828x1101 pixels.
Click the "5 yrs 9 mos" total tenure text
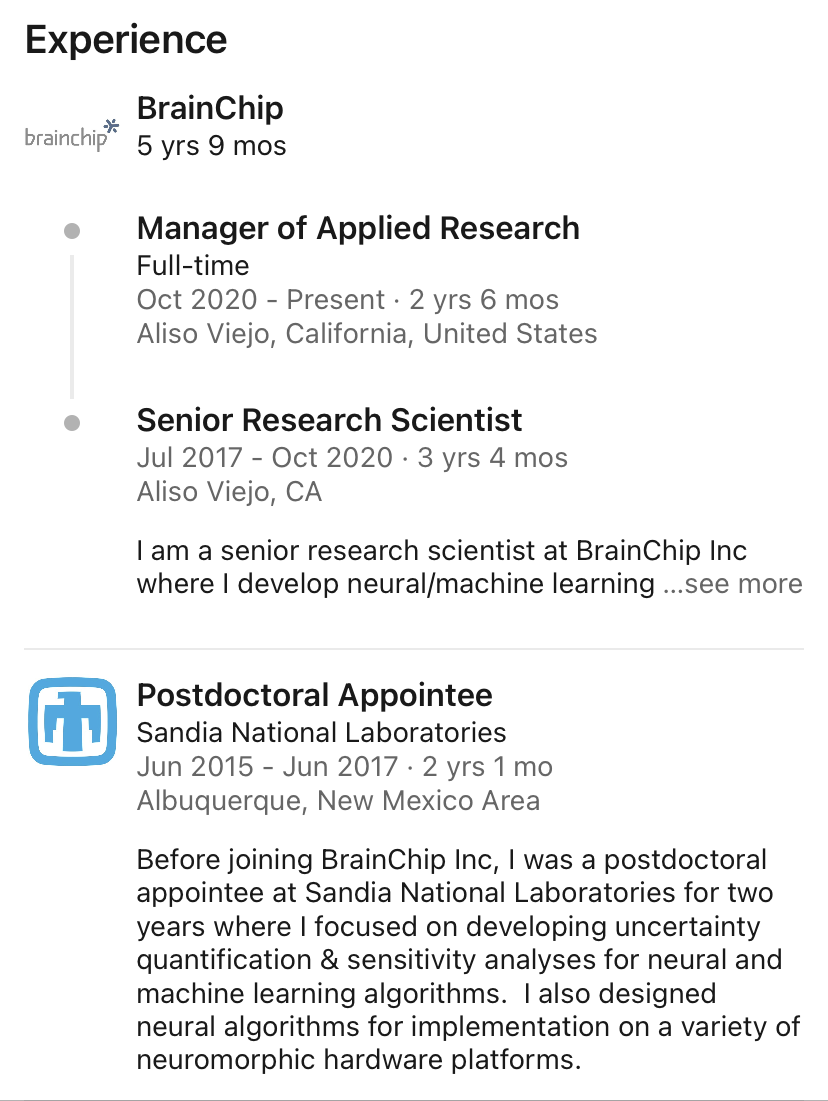tap(211, 146)
